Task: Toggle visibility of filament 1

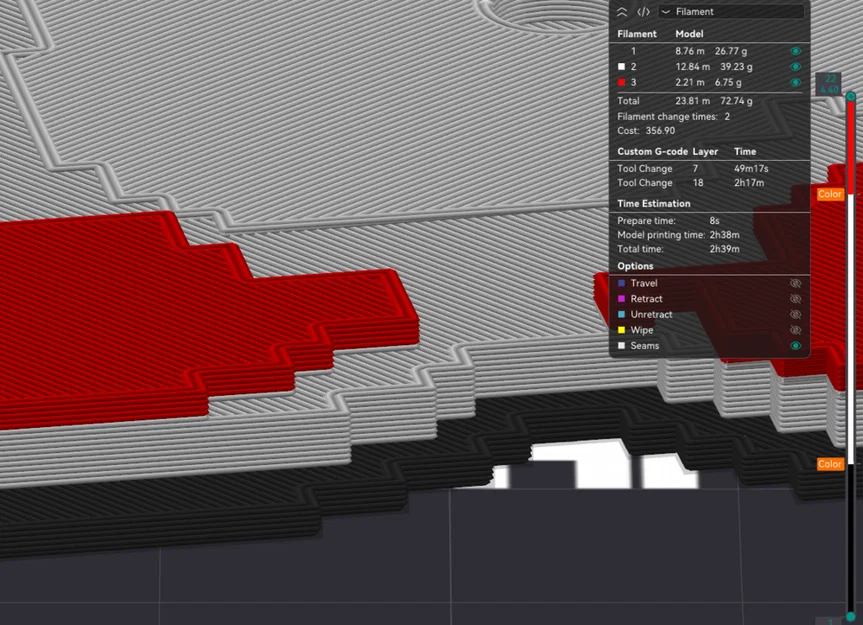Action: pos(795,51)
